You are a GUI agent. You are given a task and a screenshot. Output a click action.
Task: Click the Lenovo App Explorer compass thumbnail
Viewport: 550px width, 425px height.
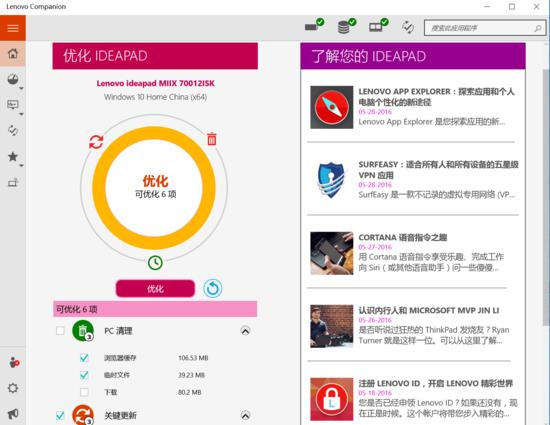tap(332, 107)
